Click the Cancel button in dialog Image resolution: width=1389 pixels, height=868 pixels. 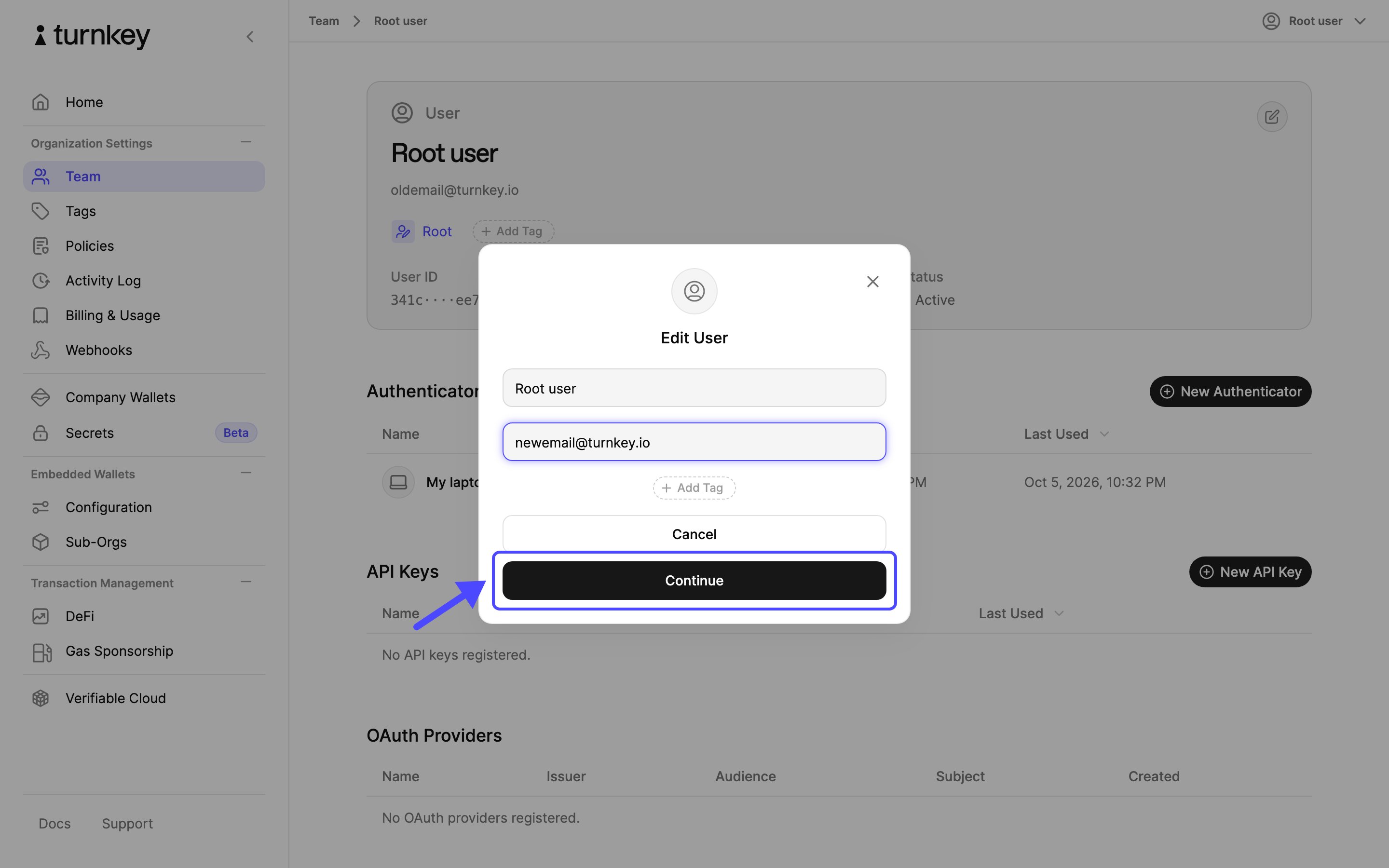point(694,534)
